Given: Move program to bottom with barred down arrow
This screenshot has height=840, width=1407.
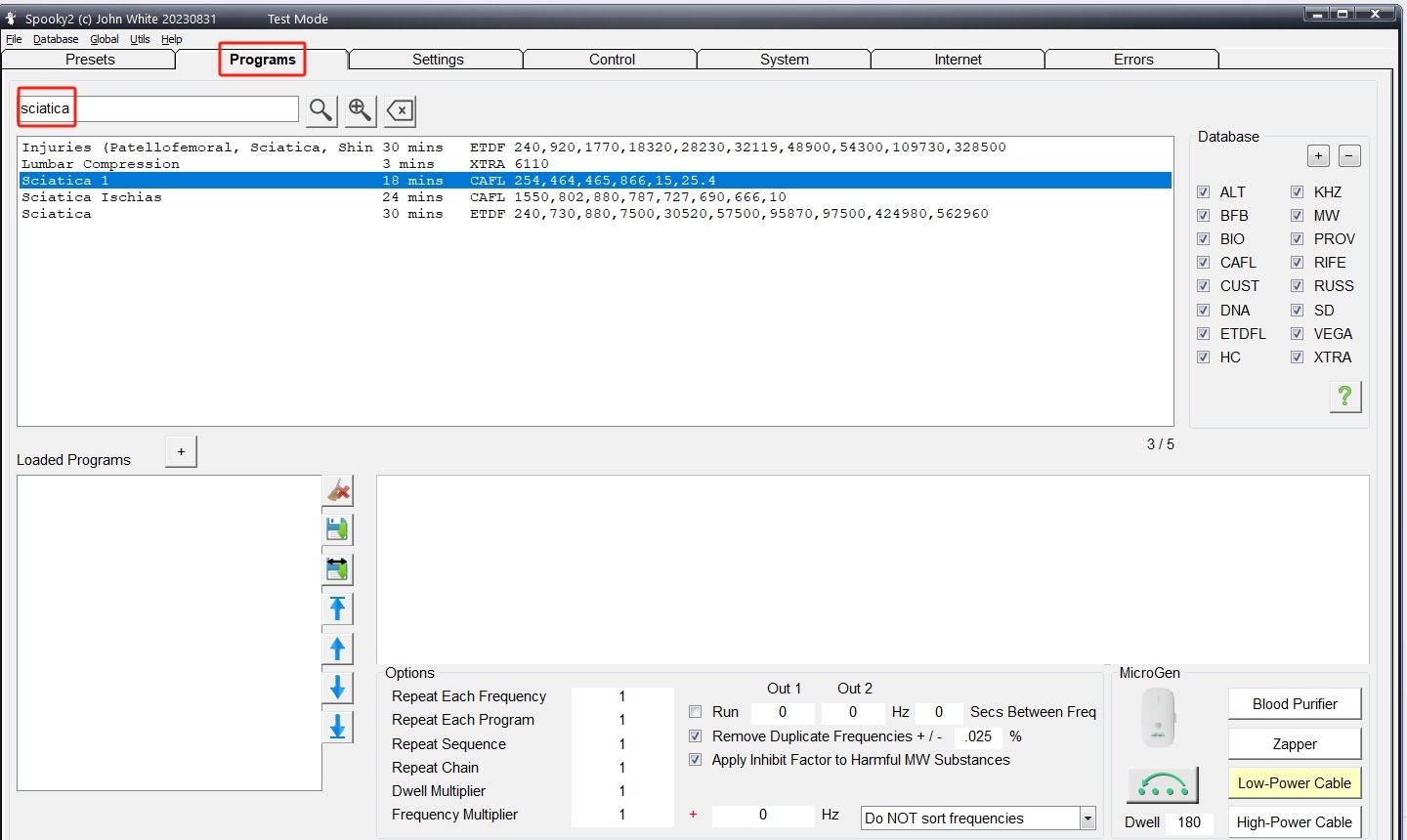Looking at the screenshot, I should 338,728.
